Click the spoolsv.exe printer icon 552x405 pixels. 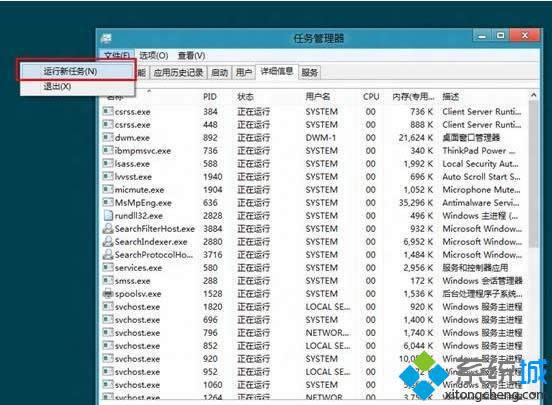[x=108, y=293]
